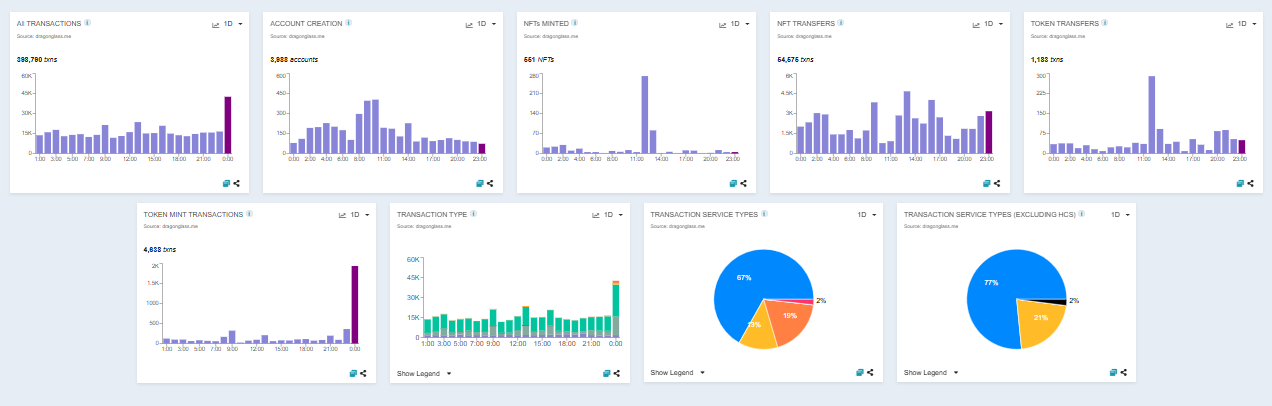This screenshot has width=1272, height=406.
Task: Click chart-type icon on Token Mint Transactions card
Action: 342,215
